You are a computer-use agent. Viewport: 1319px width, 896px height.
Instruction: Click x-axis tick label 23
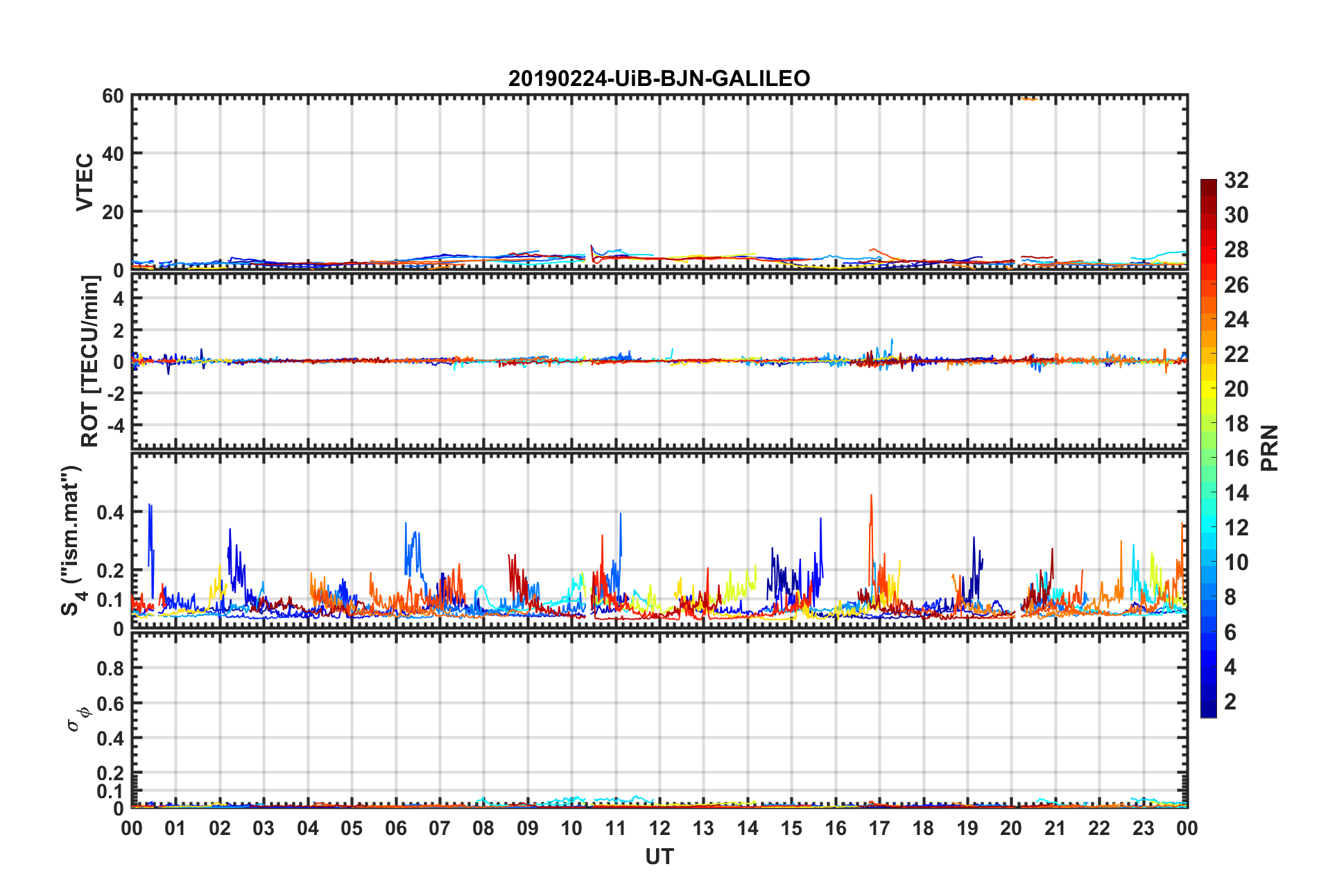tap(1143, 829)
